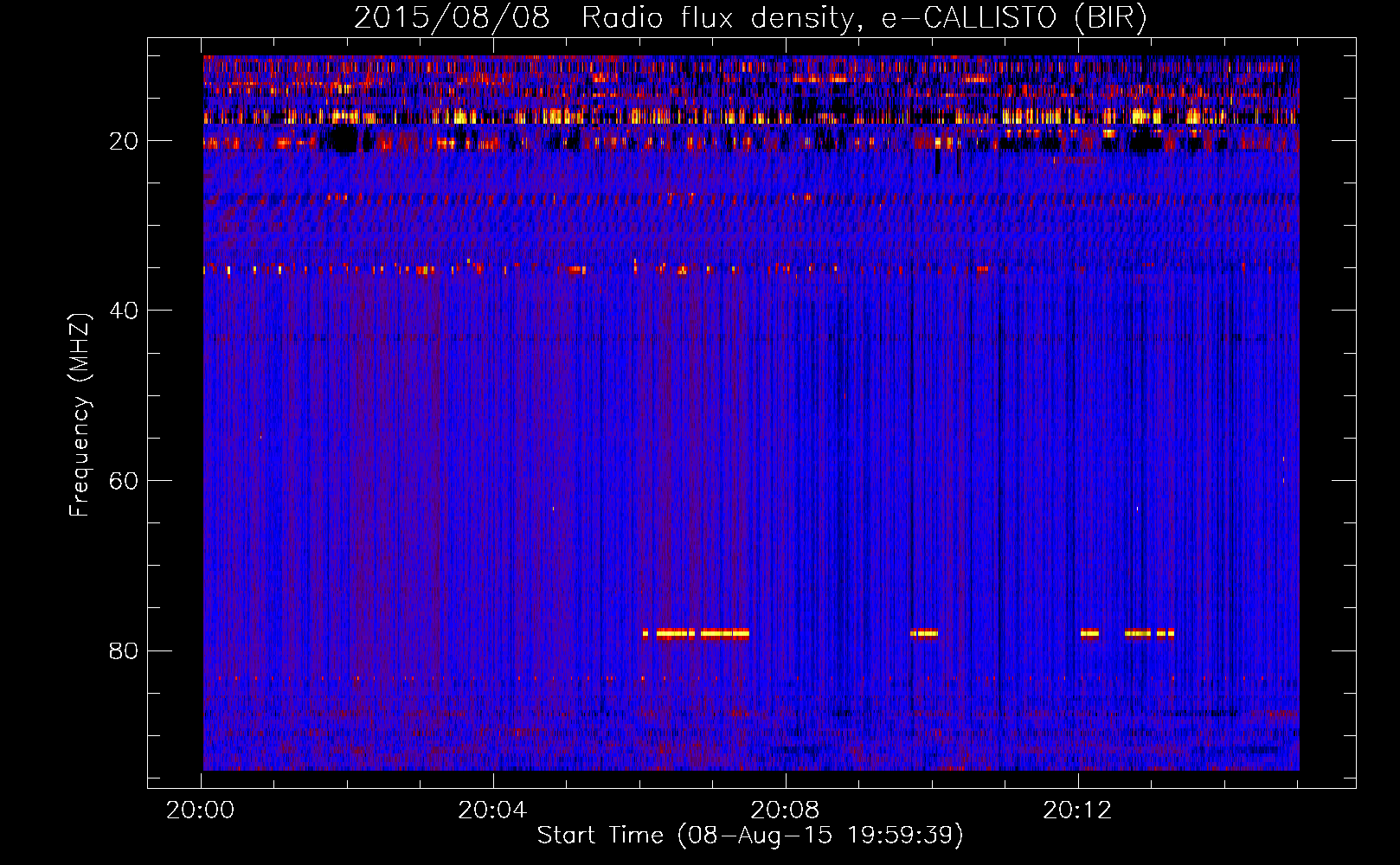Click the short yellow segment at 20:06
This screenshot has width=1400, height=865.
(x=645, y=633)
